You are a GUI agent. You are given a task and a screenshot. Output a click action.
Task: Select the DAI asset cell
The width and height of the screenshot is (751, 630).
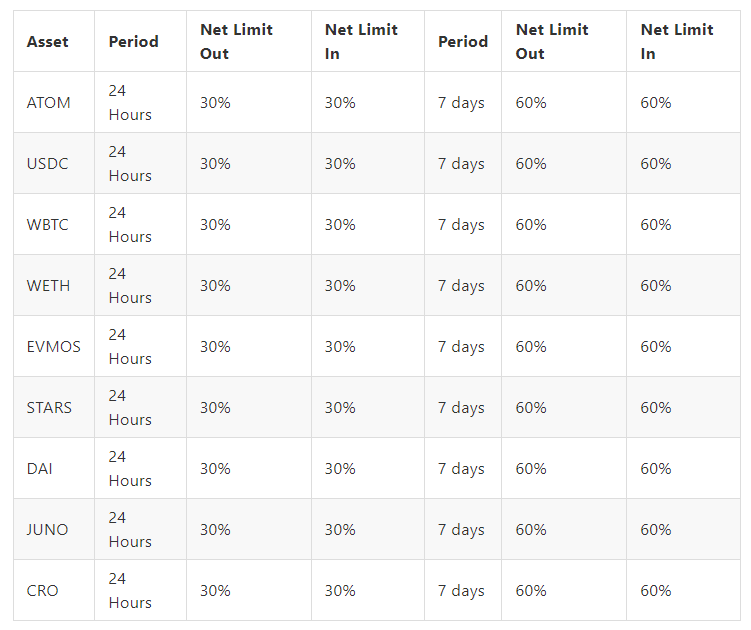coord(40,469)
